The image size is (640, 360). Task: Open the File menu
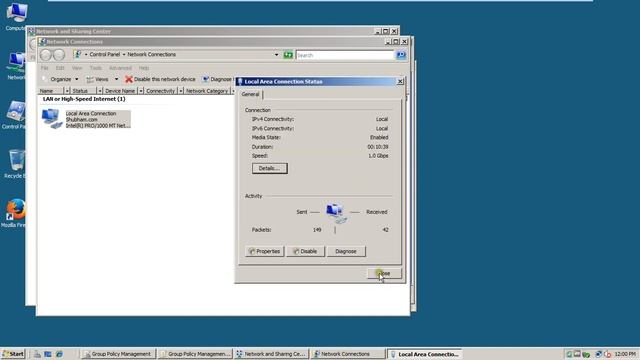coord(44,68)
